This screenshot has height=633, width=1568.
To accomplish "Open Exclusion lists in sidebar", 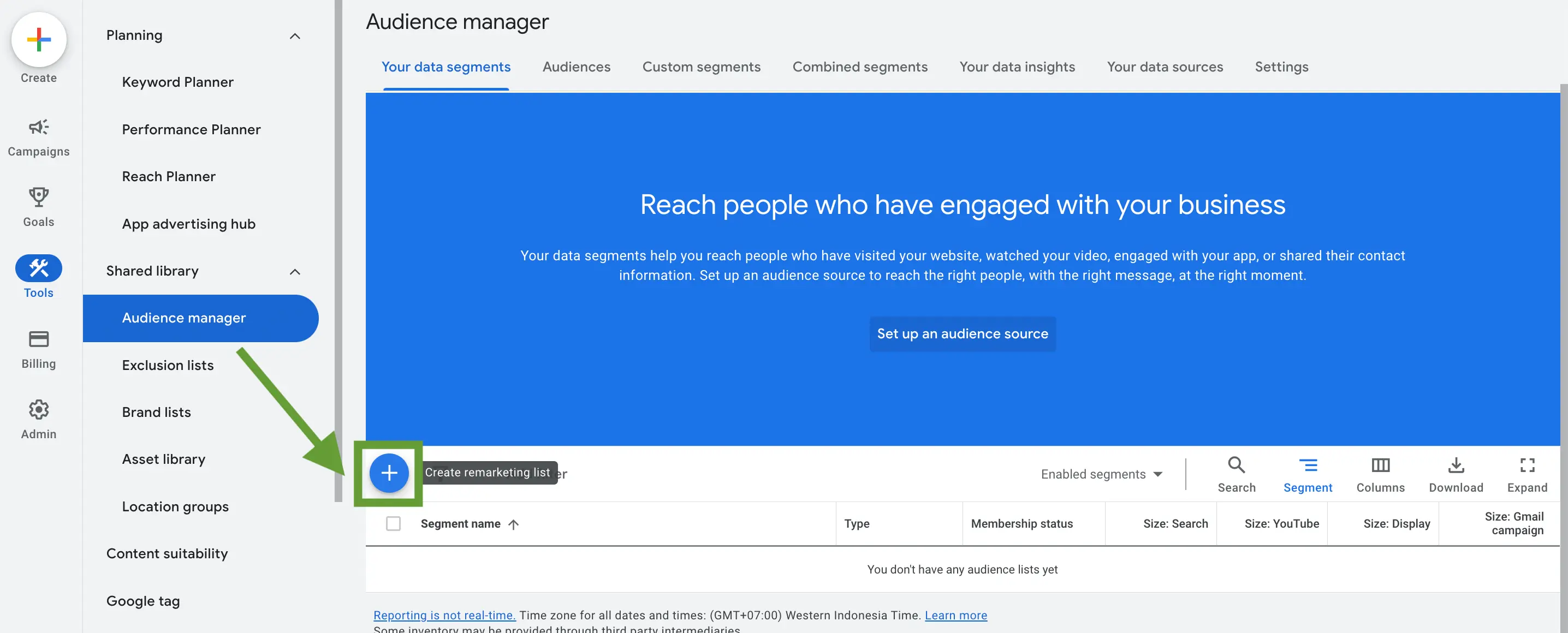I will [x=168, y=365].
